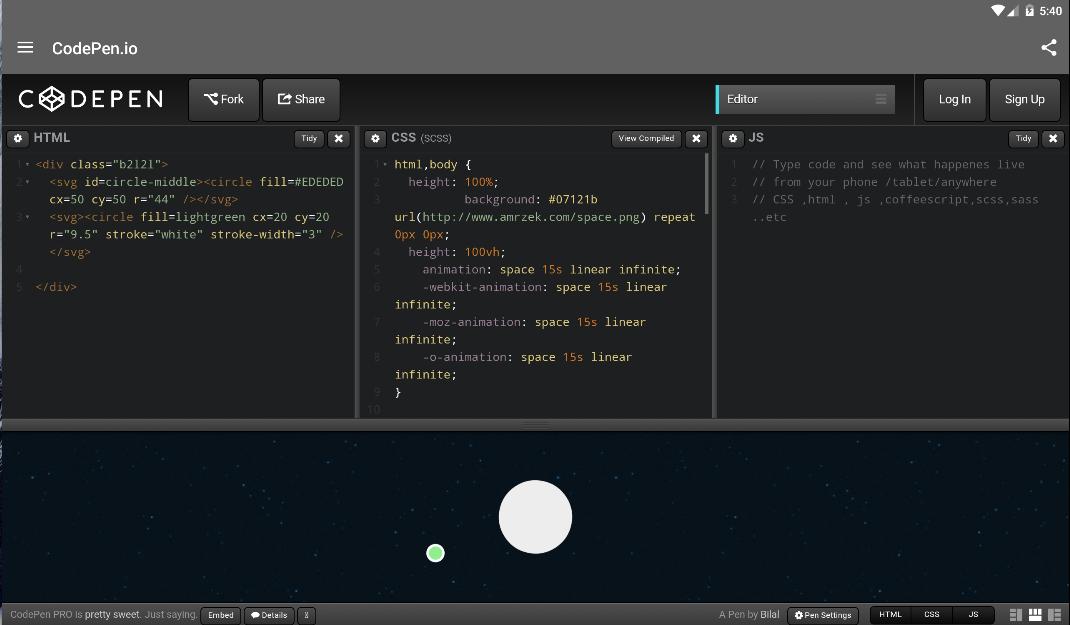Close the HTML editor panel

(x=338, y=139)
